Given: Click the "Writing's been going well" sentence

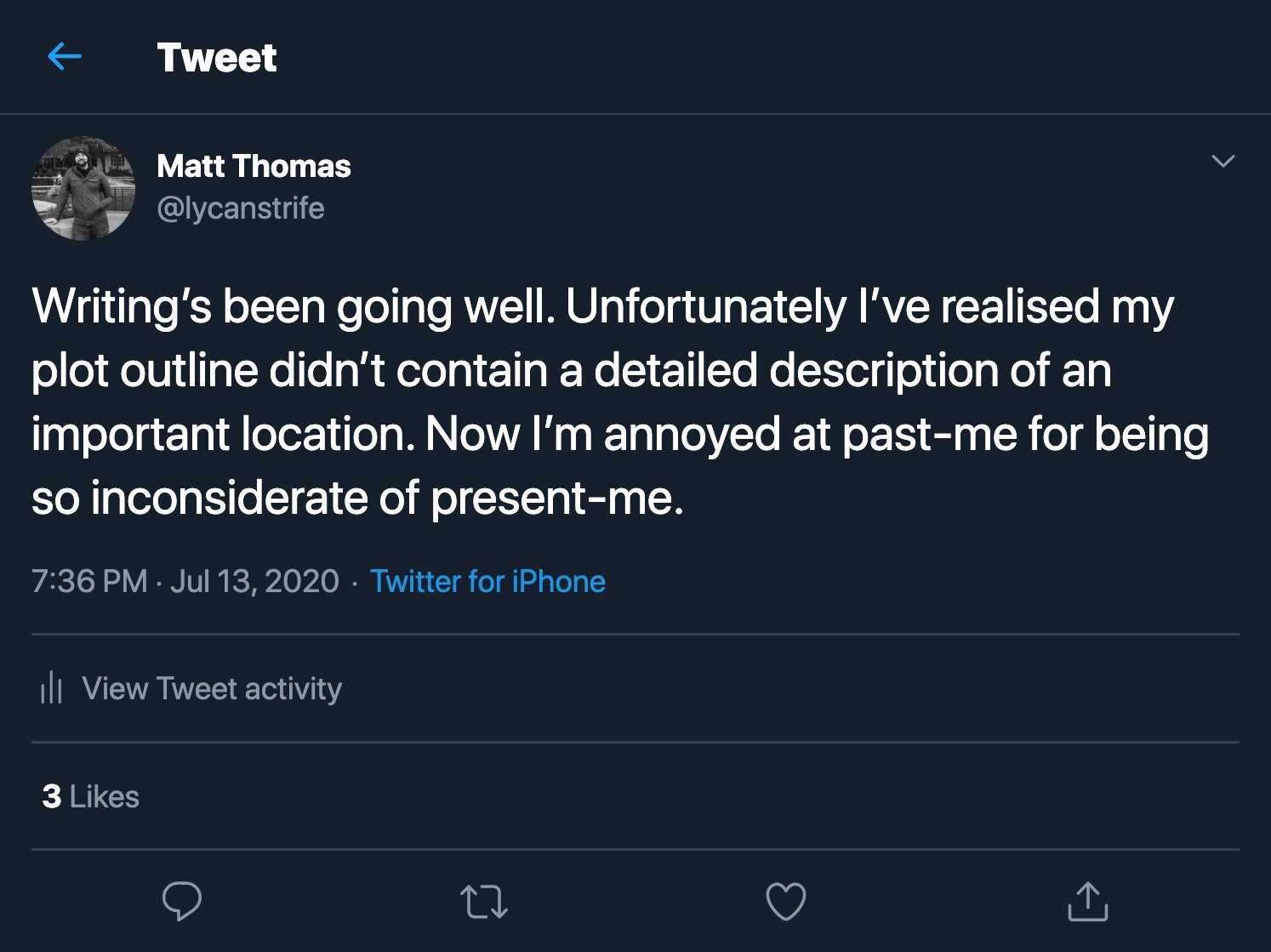Looking at the screenshot, I should pyautogui.click(x=294, y=306).
